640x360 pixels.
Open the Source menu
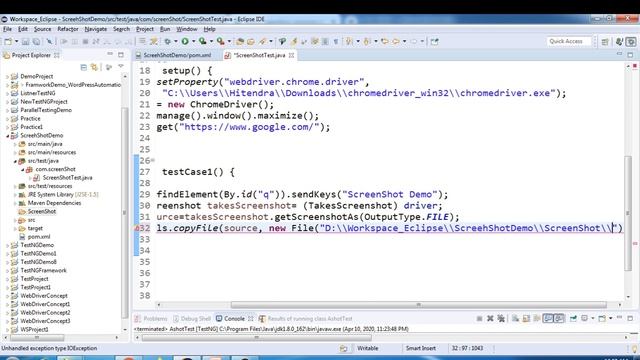click(x=42, y=29)
